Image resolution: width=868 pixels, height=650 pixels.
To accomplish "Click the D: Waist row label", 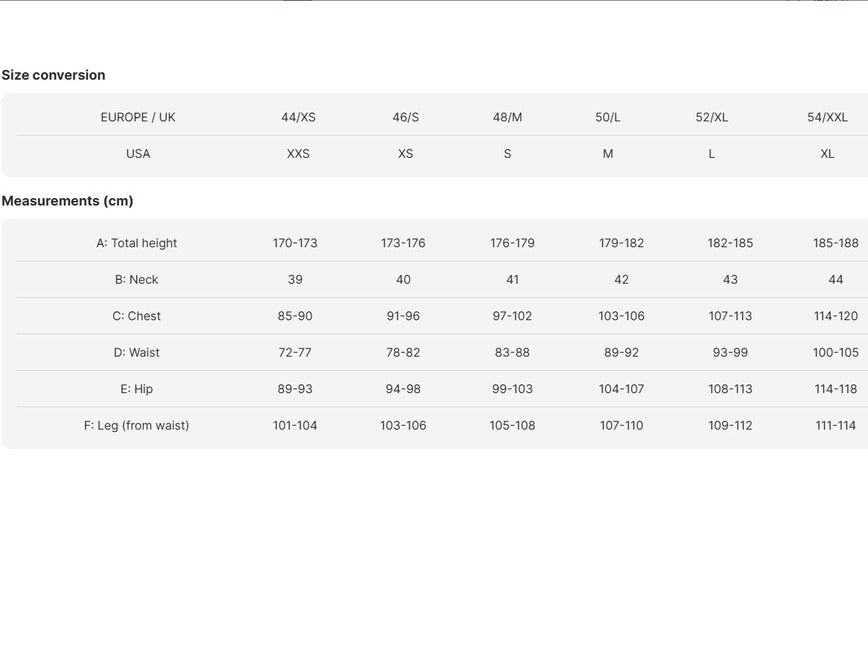I will coord(137,353).
